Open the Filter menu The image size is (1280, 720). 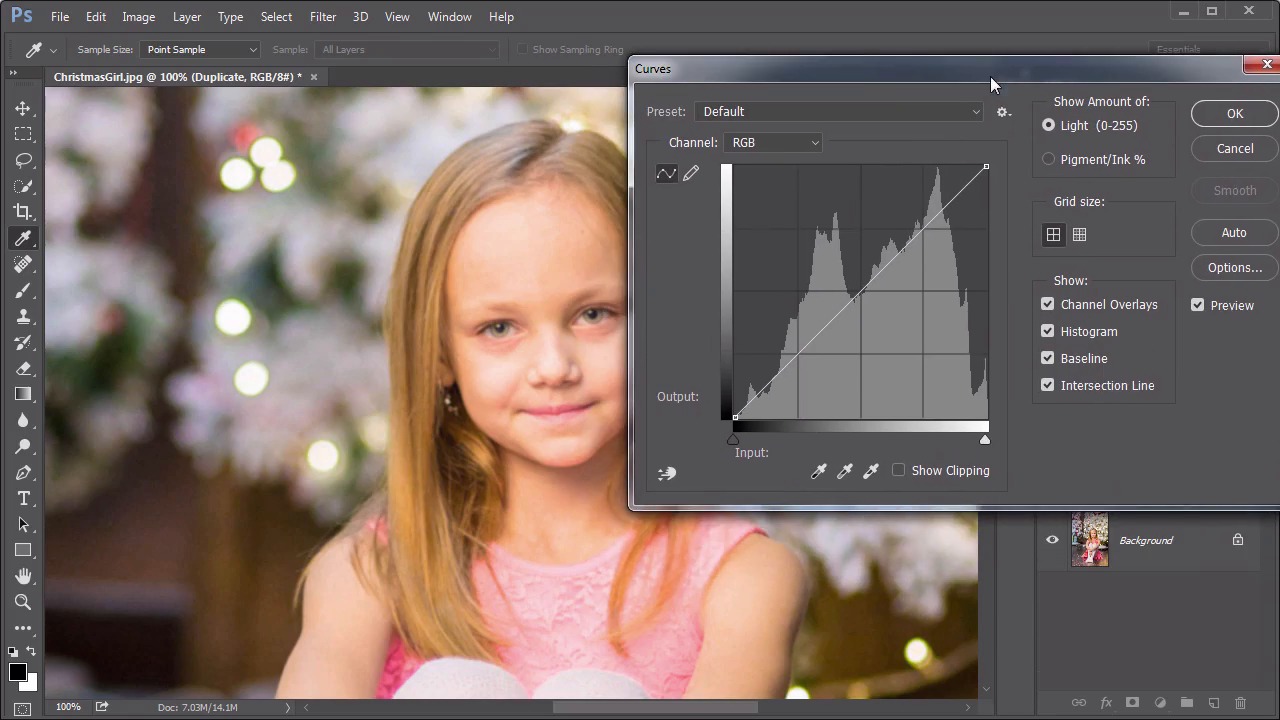pyautogui.click(x=323, y=17)
